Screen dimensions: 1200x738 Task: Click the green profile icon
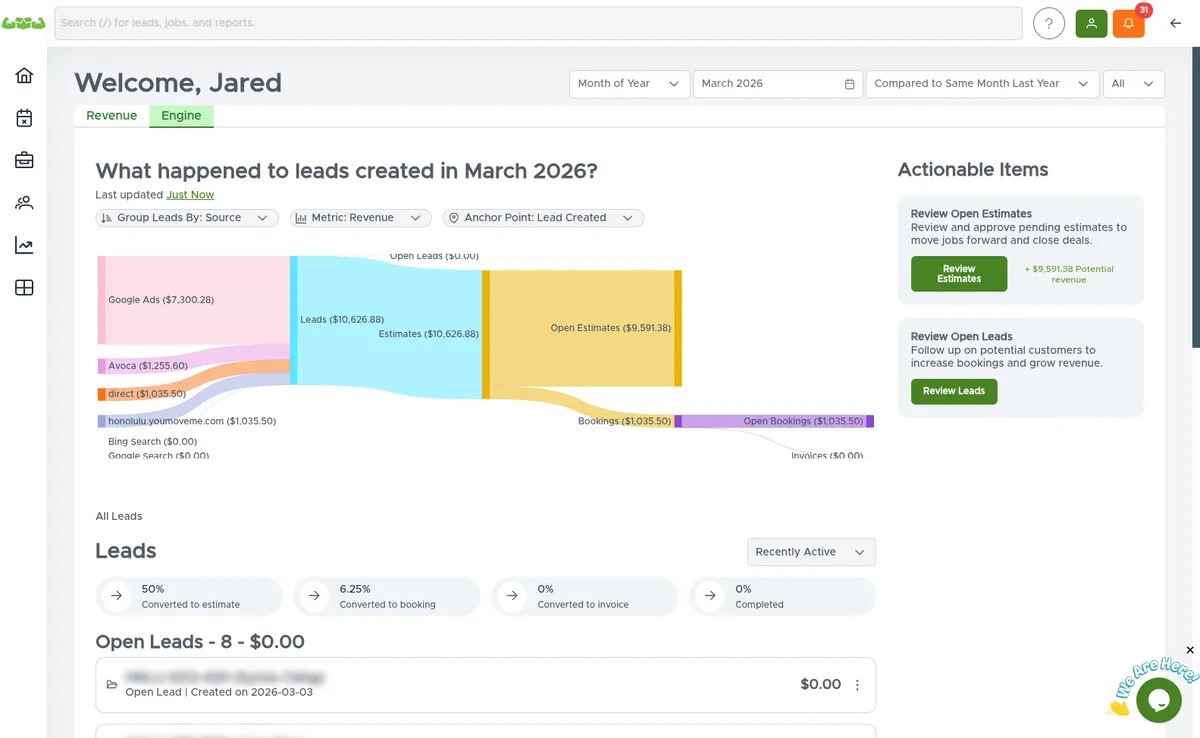pyautogui.click(x=1091, y=23)
